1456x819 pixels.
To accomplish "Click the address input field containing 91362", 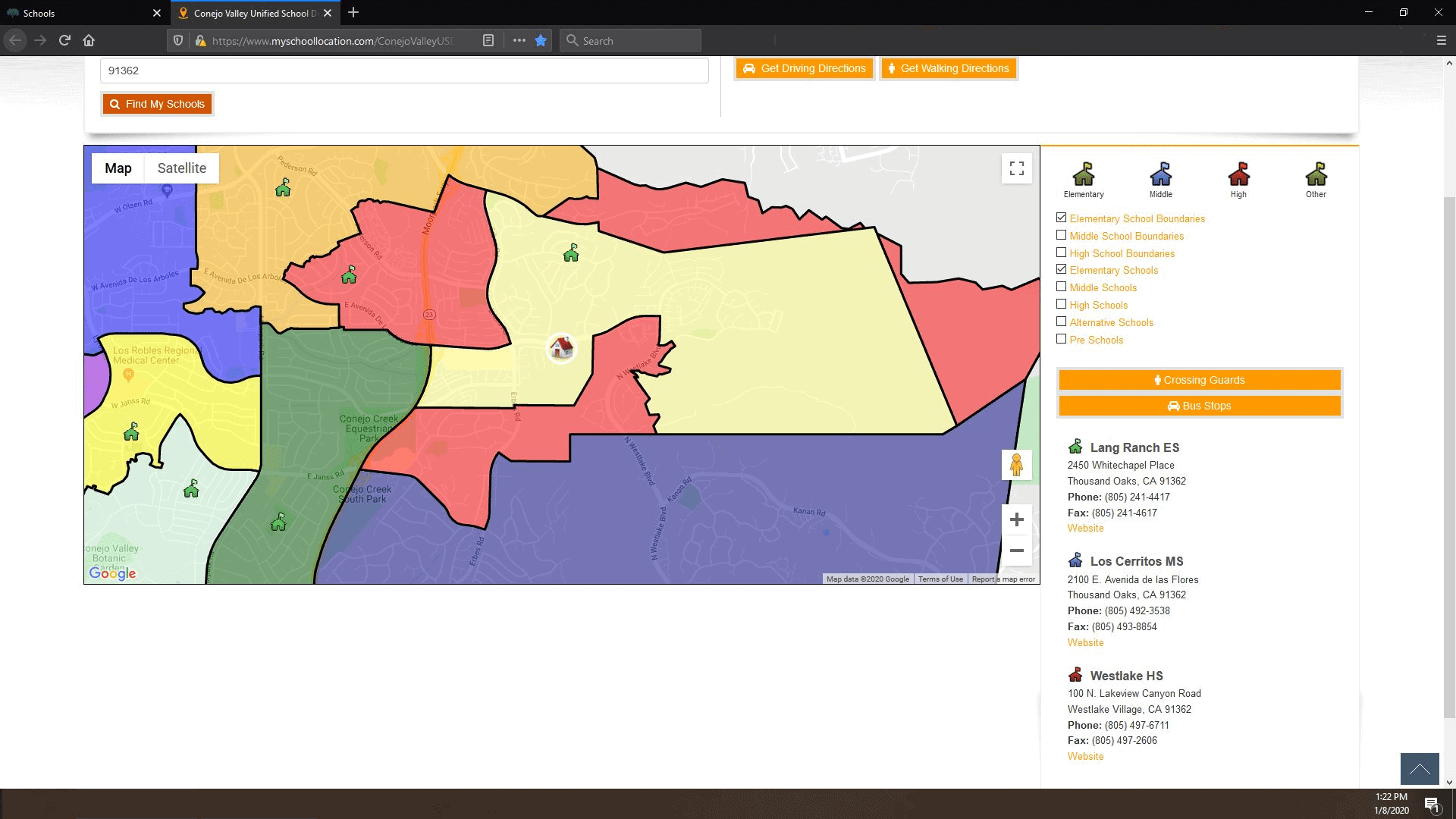I will click(x=403, y=71).
